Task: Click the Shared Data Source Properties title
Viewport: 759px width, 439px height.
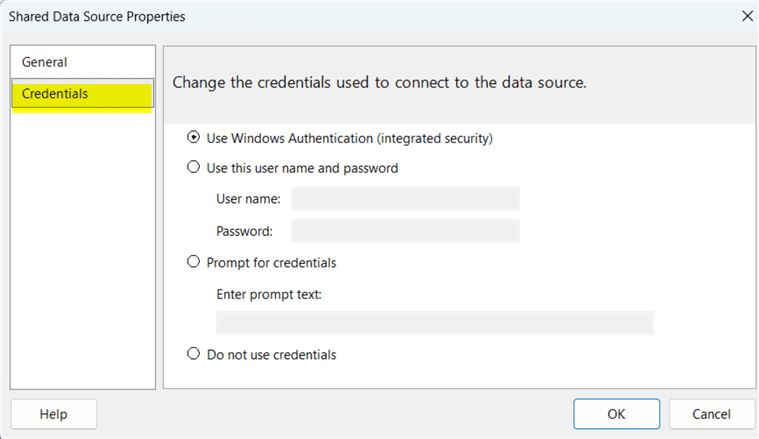Action: click(x=97, y=16)
